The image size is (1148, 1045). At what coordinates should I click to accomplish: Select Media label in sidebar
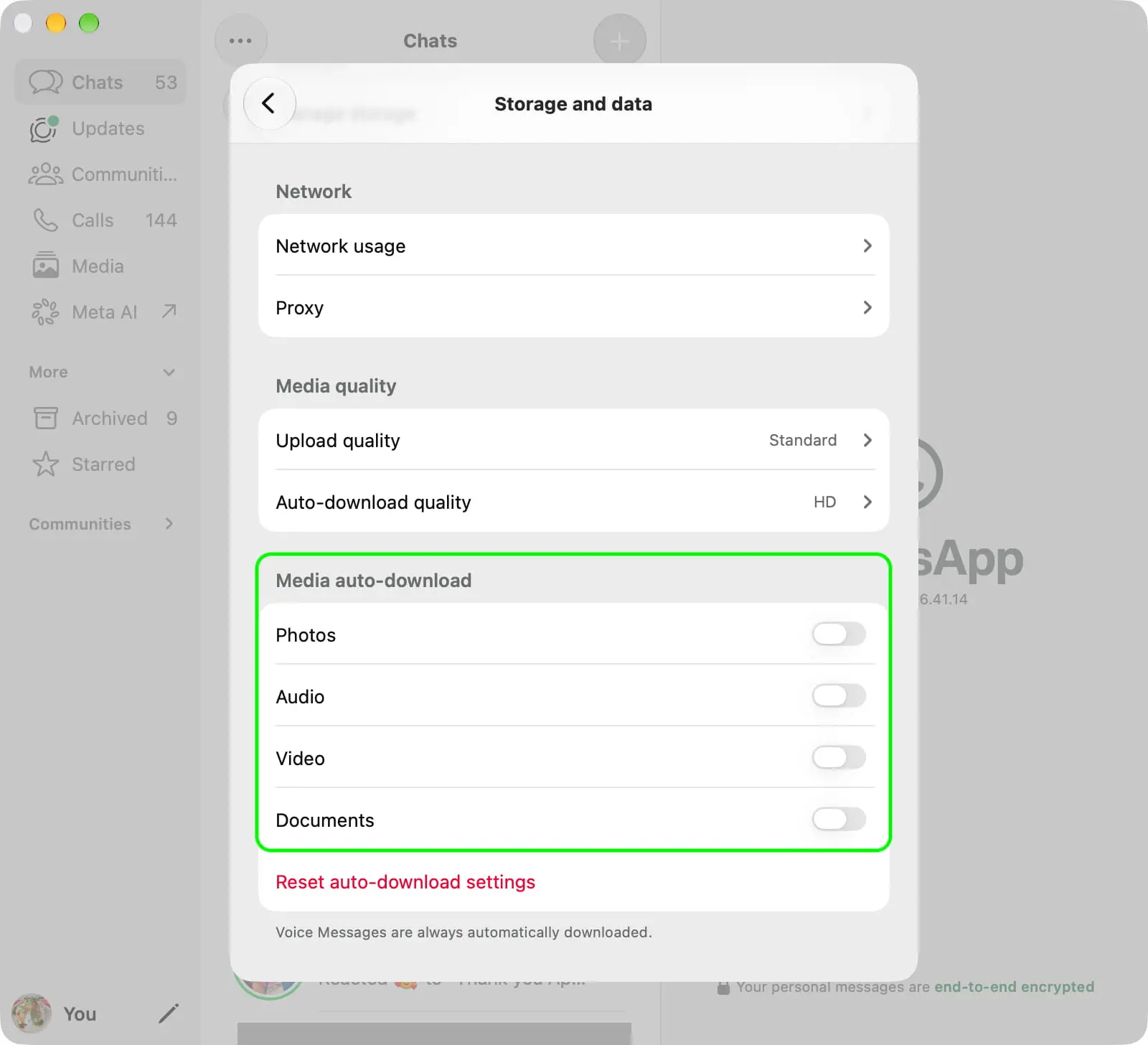tap(98, 266)
